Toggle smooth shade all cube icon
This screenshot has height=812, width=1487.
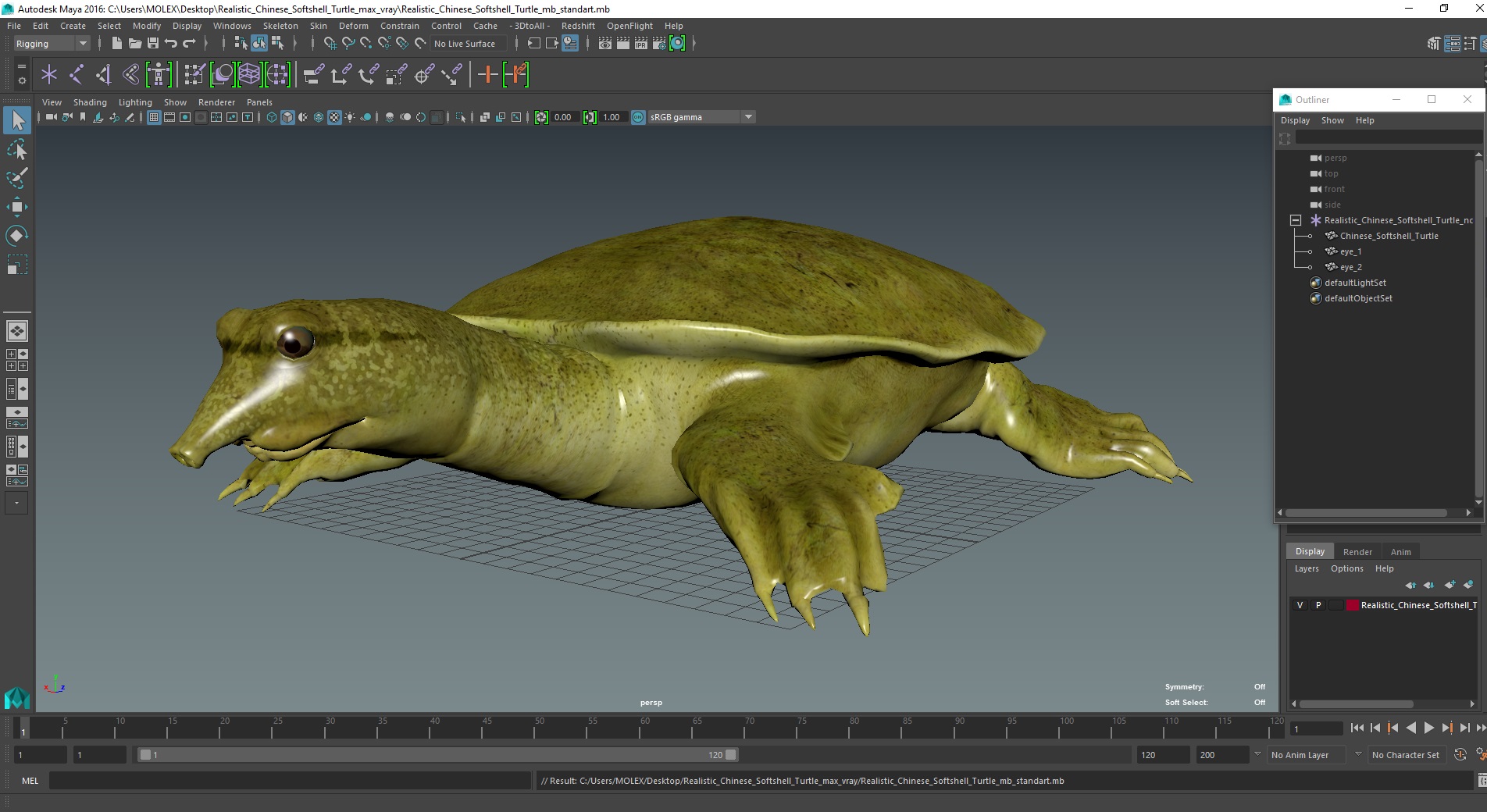(287, 117)
